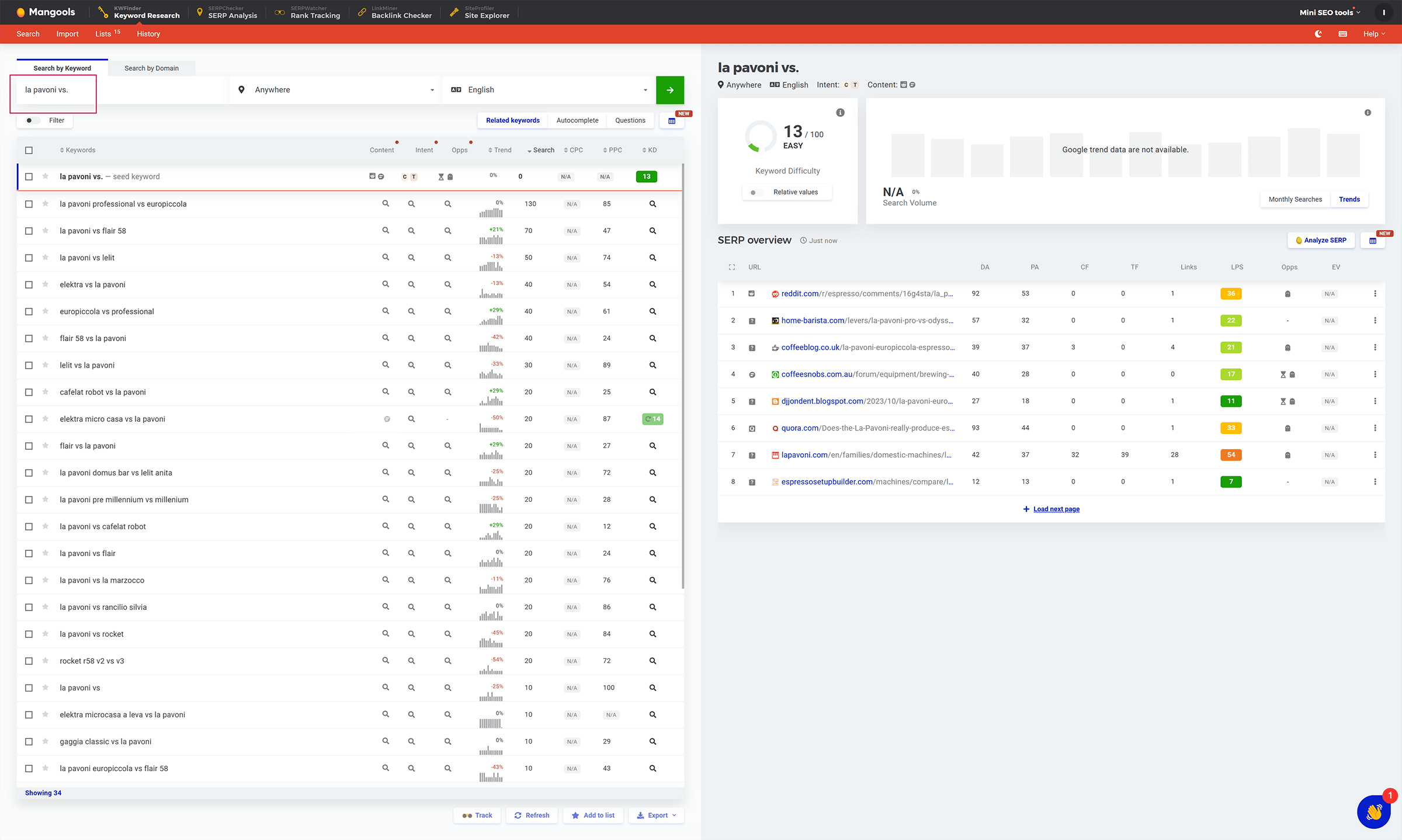Open the chat support widget
This screenshot has height=840, width=1402.
[1373, 811]
